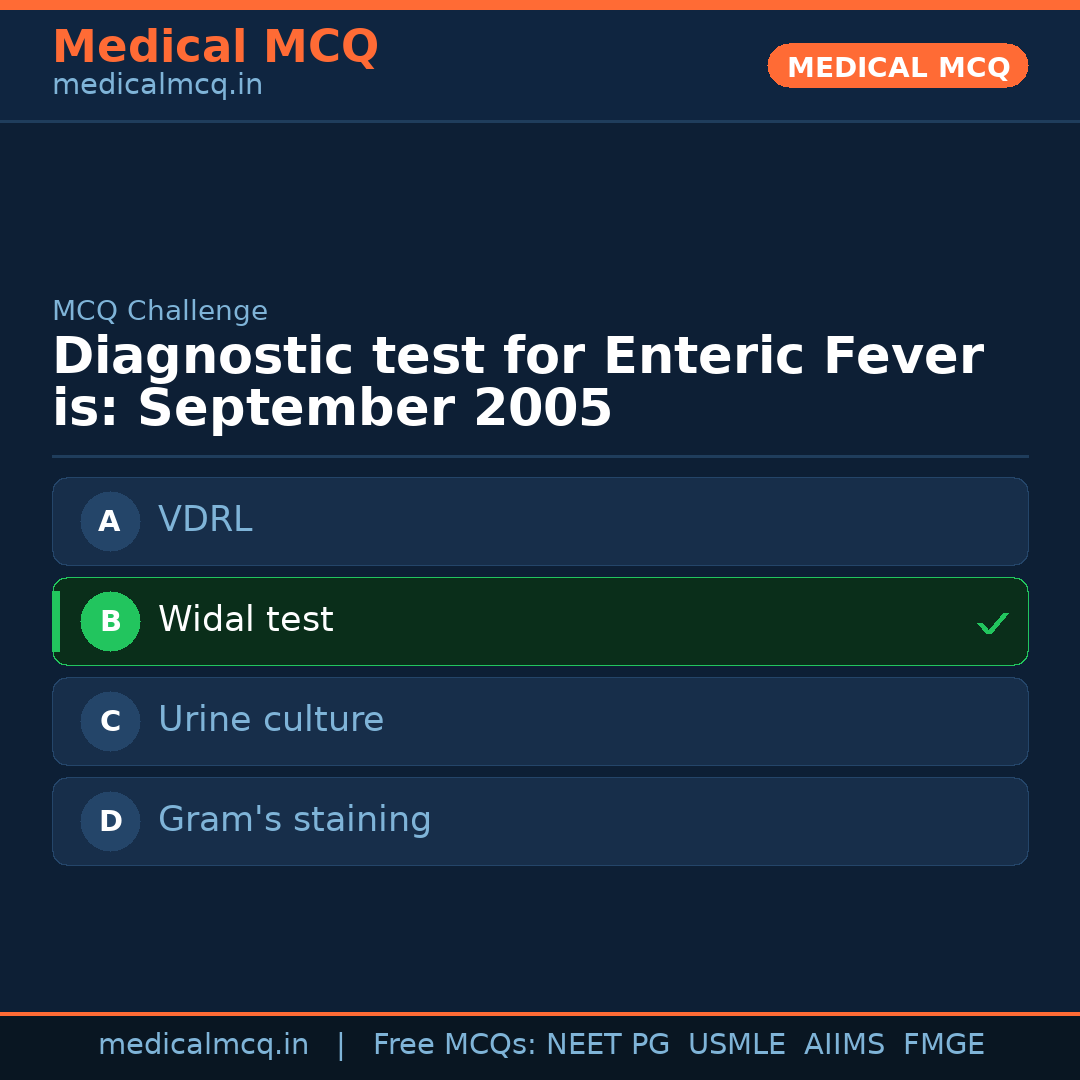Choose the Widal test answer

tap(540, 621)
